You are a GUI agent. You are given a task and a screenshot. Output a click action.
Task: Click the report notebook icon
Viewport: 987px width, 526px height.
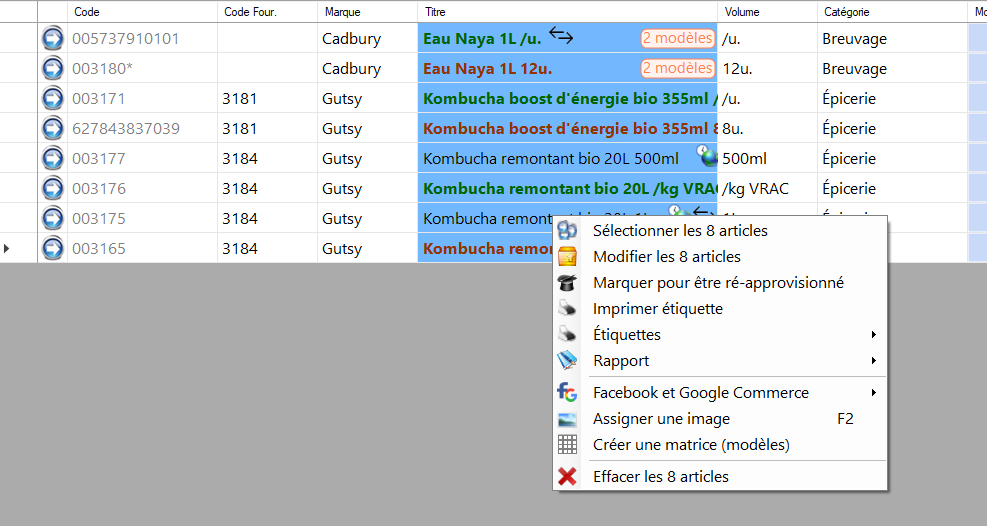(x=567, y=360)
